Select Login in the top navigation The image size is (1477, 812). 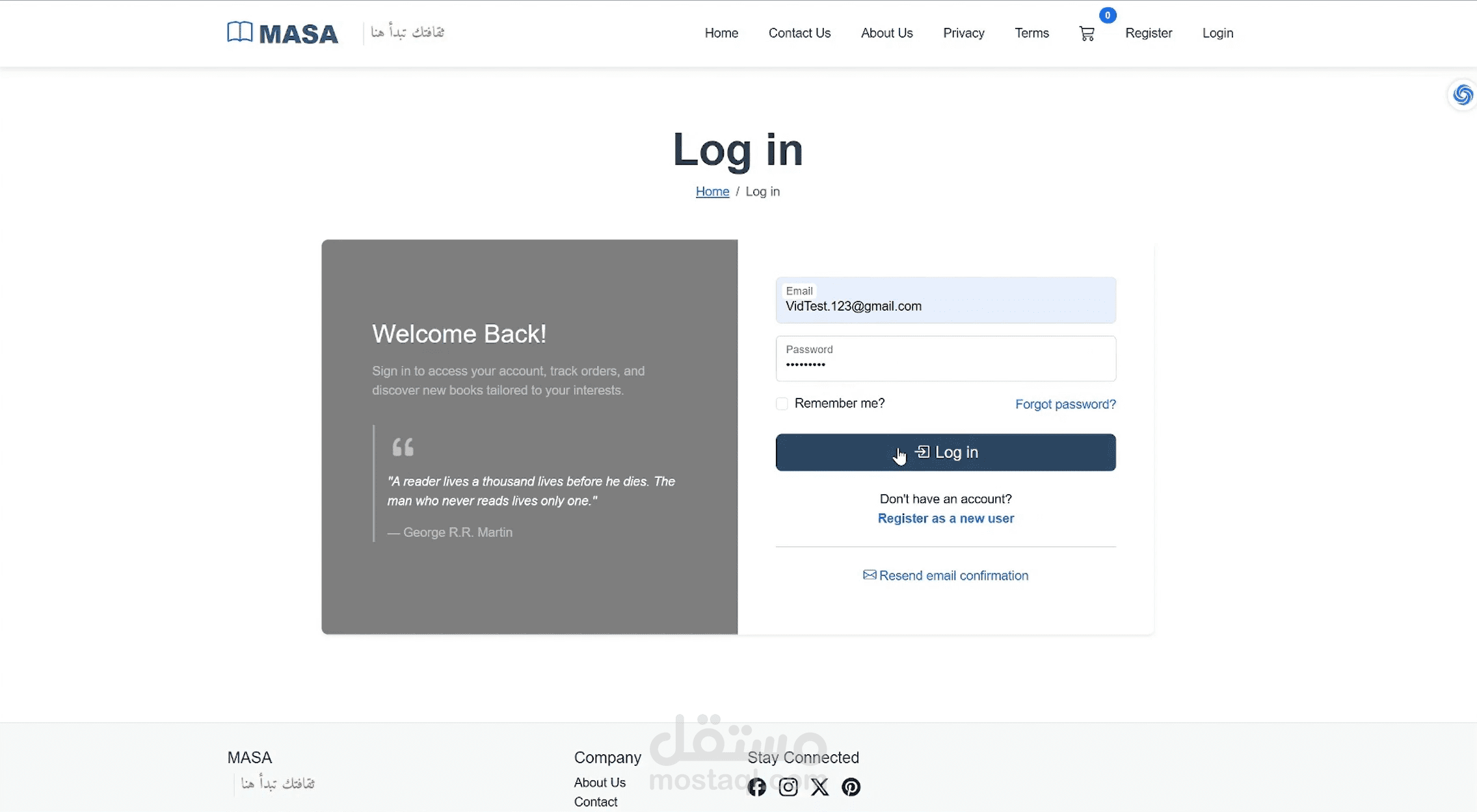point(1218,33)
